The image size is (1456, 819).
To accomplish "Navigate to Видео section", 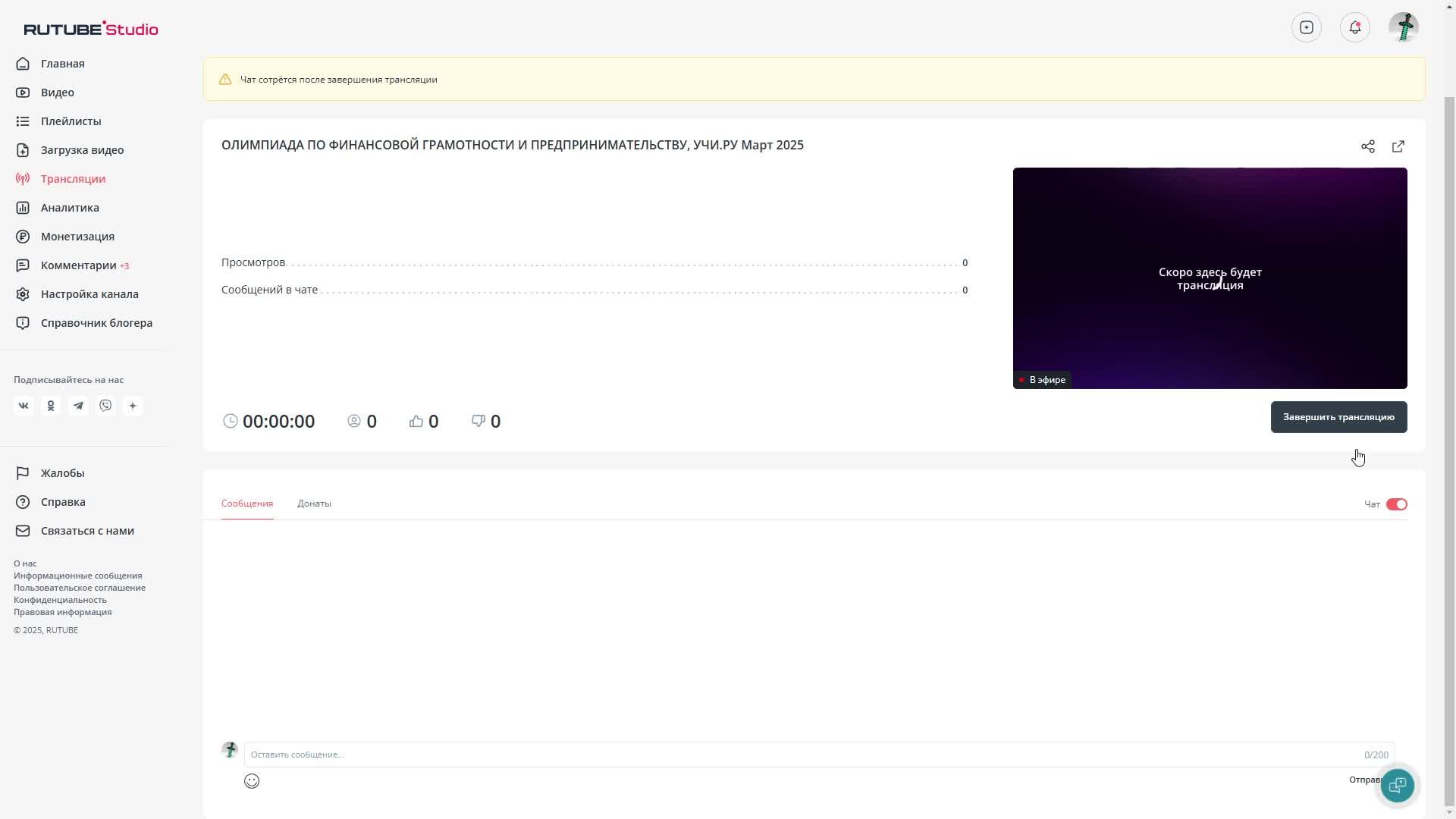I will [57, 92].
